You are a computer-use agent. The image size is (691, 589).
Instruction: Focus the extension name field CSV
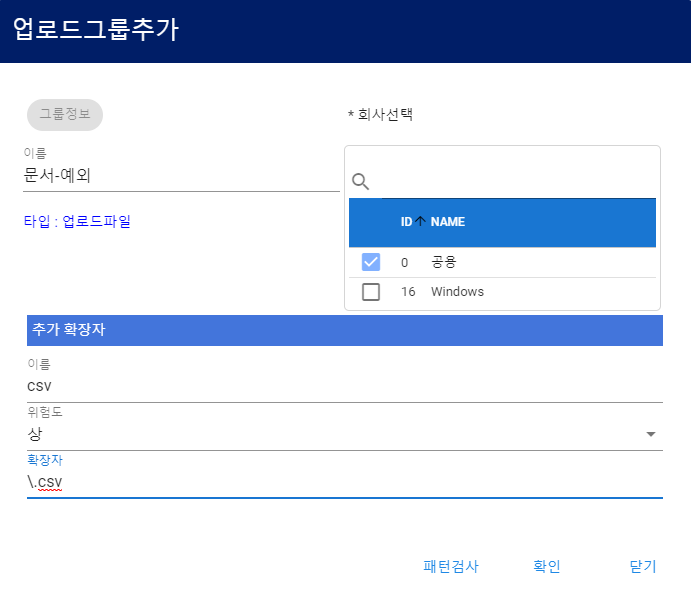[345, 387]
